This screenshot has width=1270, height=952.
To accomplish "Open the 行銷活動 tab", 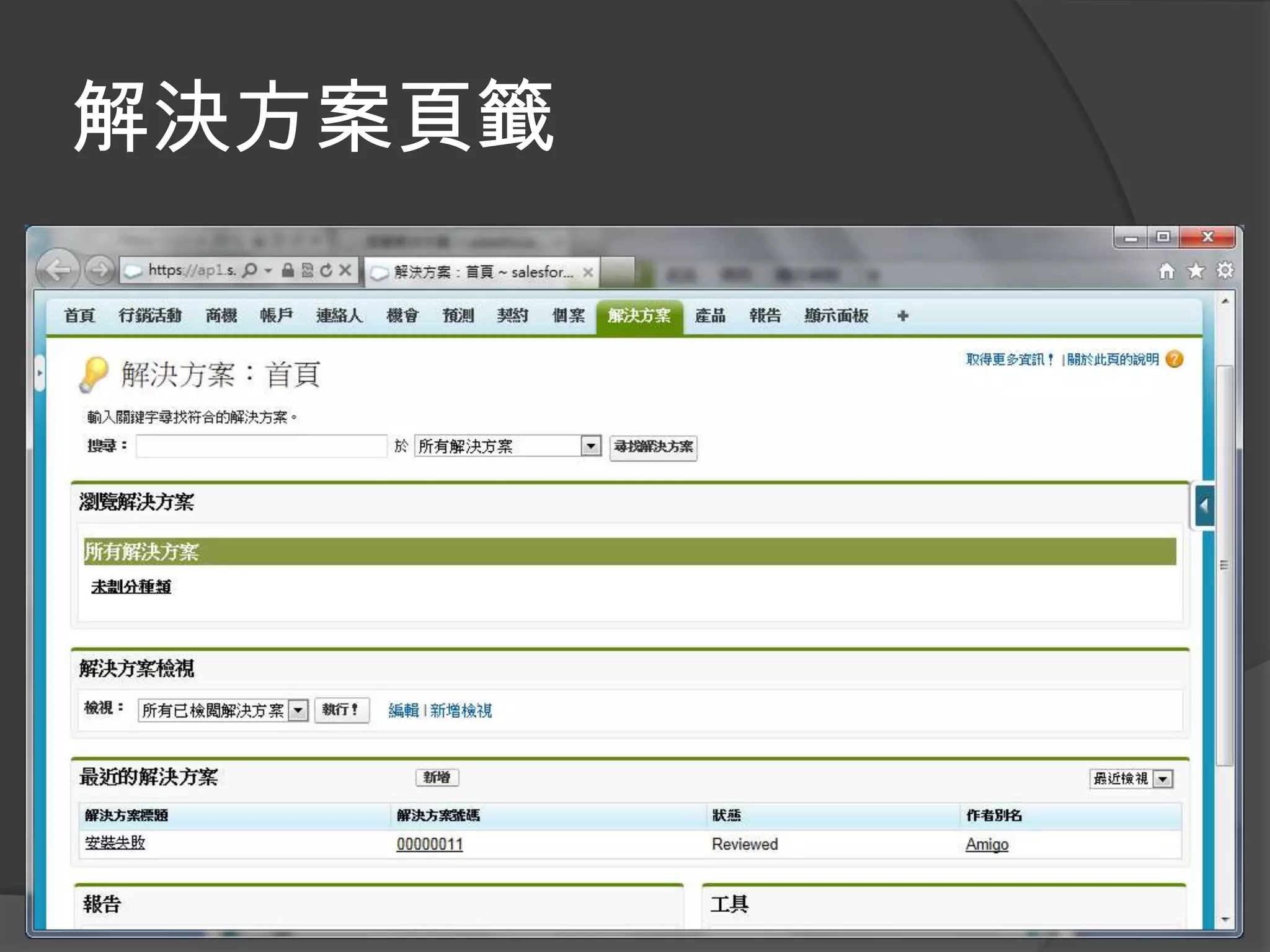I will 150,316.
